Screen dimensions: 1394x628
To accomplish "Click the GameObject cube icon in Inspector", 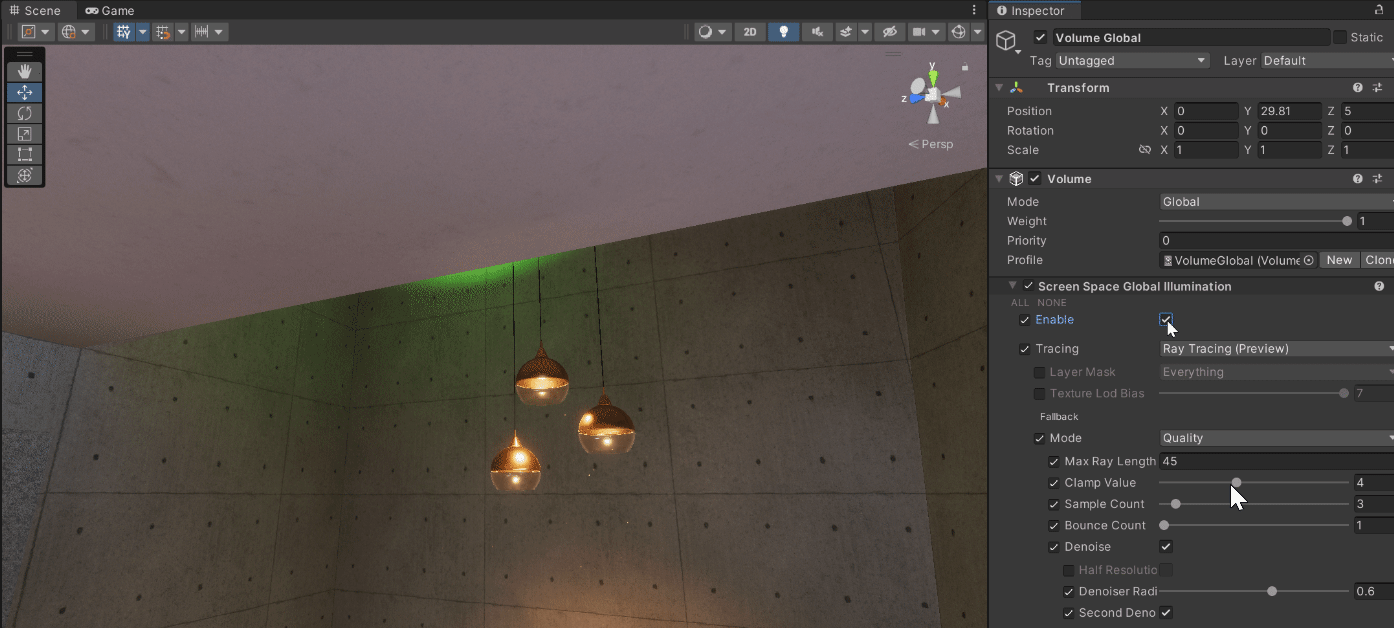I will pyautogui.click(x=1007, y=41).
